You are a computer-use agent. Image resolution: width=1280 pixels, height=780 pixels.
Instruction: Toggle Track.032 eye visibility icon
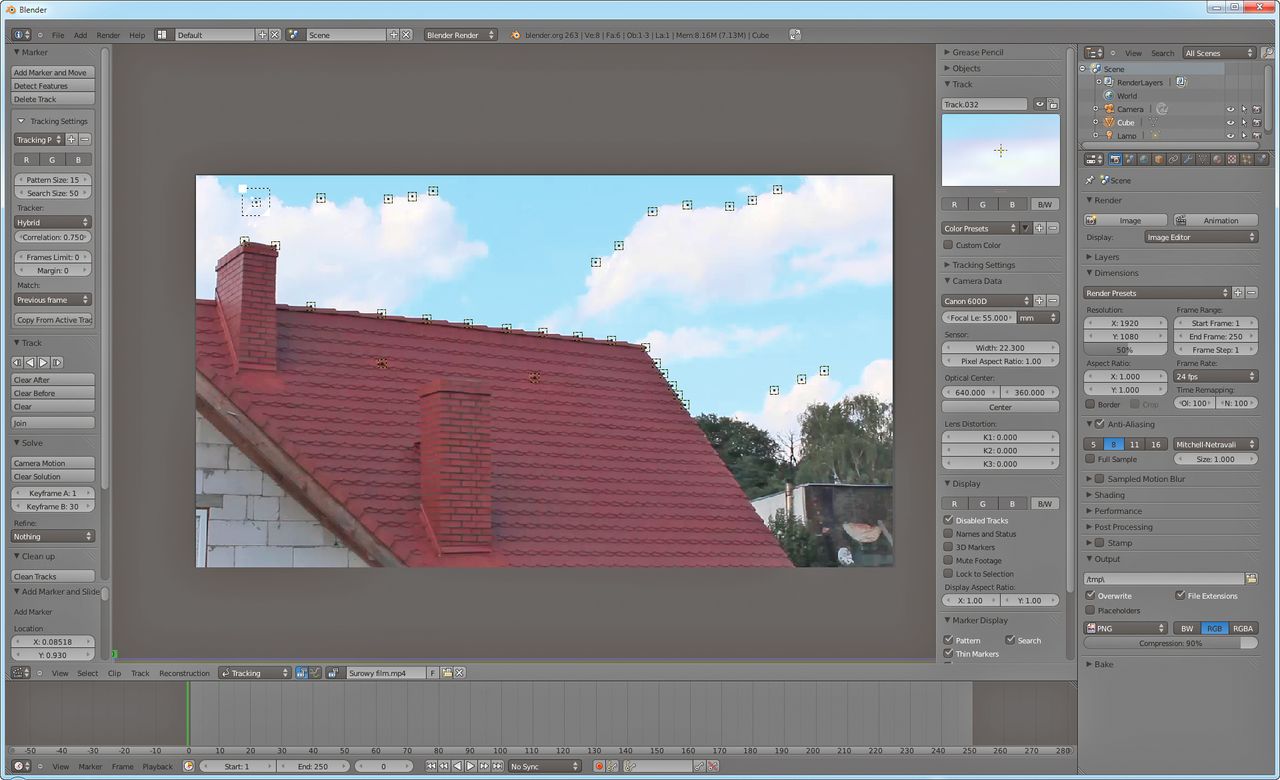coord(1040,104)
